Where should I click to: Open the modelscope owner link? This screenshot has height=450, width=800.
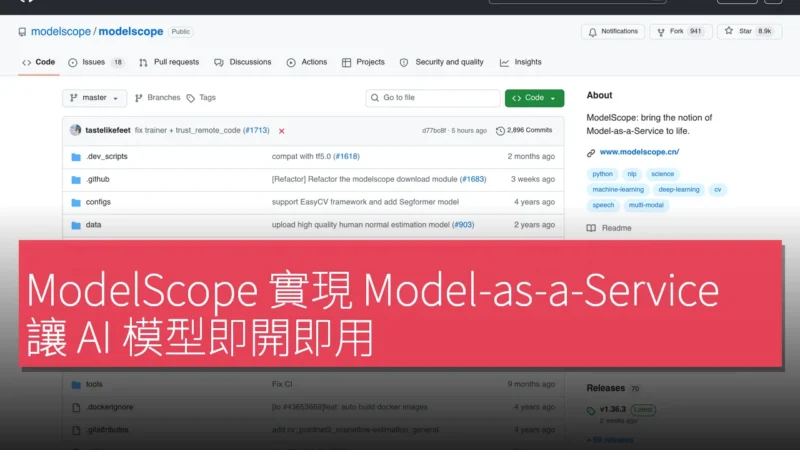[x=61, y=32]
